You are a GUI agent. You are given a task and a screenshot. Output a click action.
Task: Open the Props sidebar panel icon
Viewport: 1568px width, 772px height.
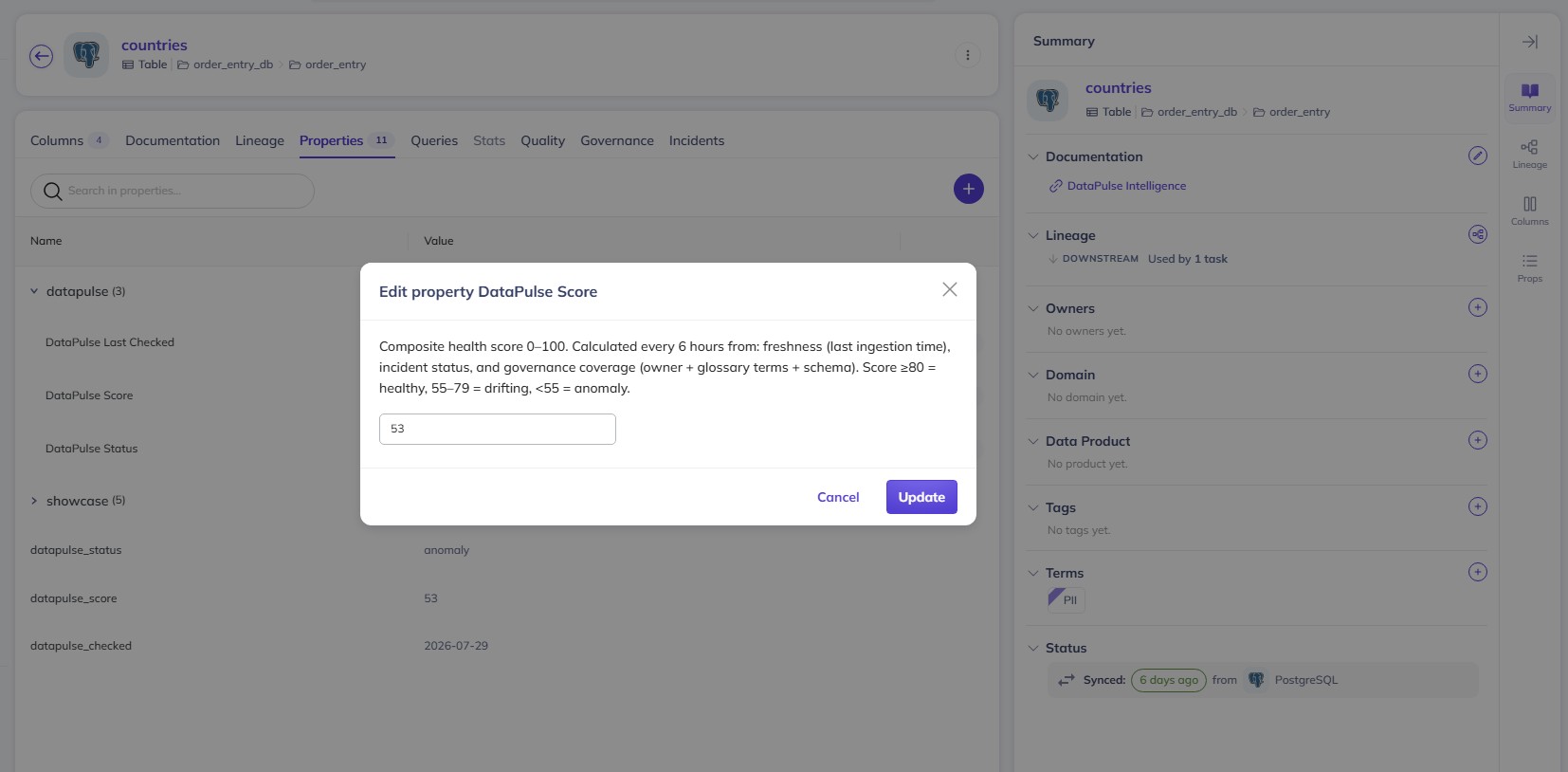[x=1529, y=267]
